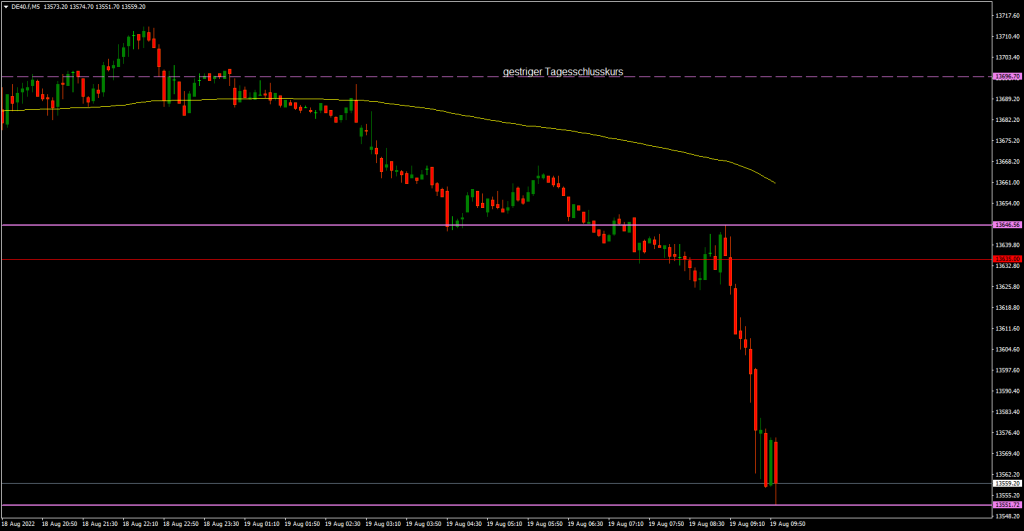The height and width of the screenshot is (531, 1024).
Task: Select the dashed purple horizontal line
Action: point(300,76)
